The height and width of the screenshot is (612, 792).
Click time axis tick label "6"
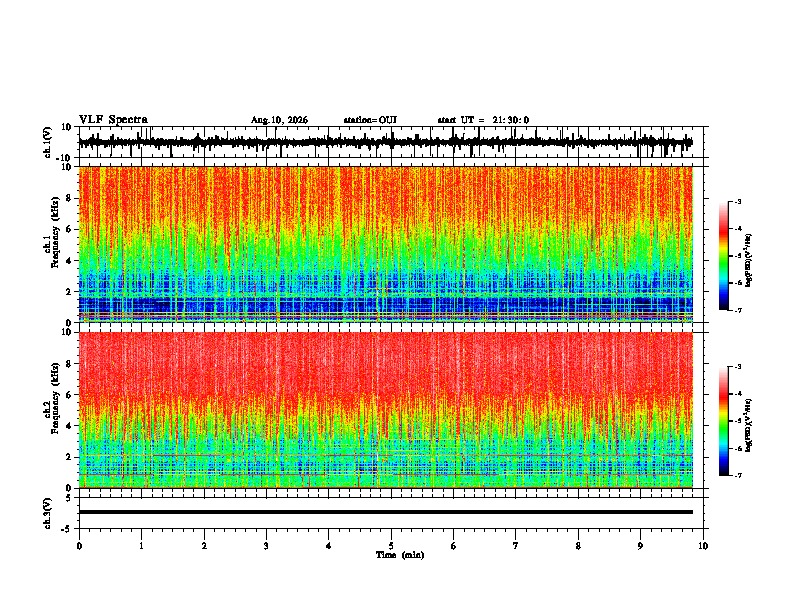click(x=454, y=546)
